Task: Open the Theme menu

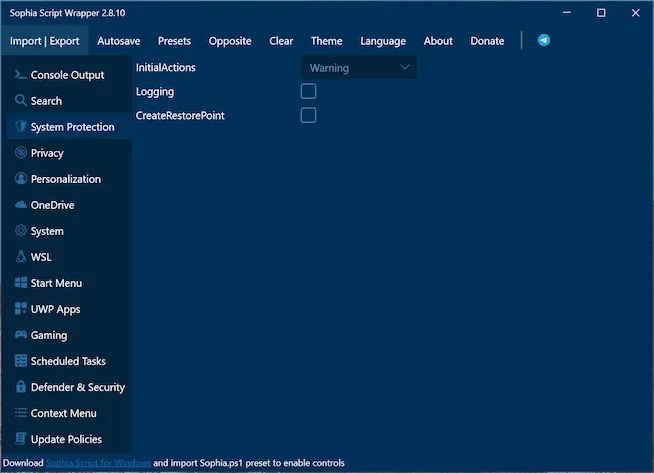Action: 326,41
